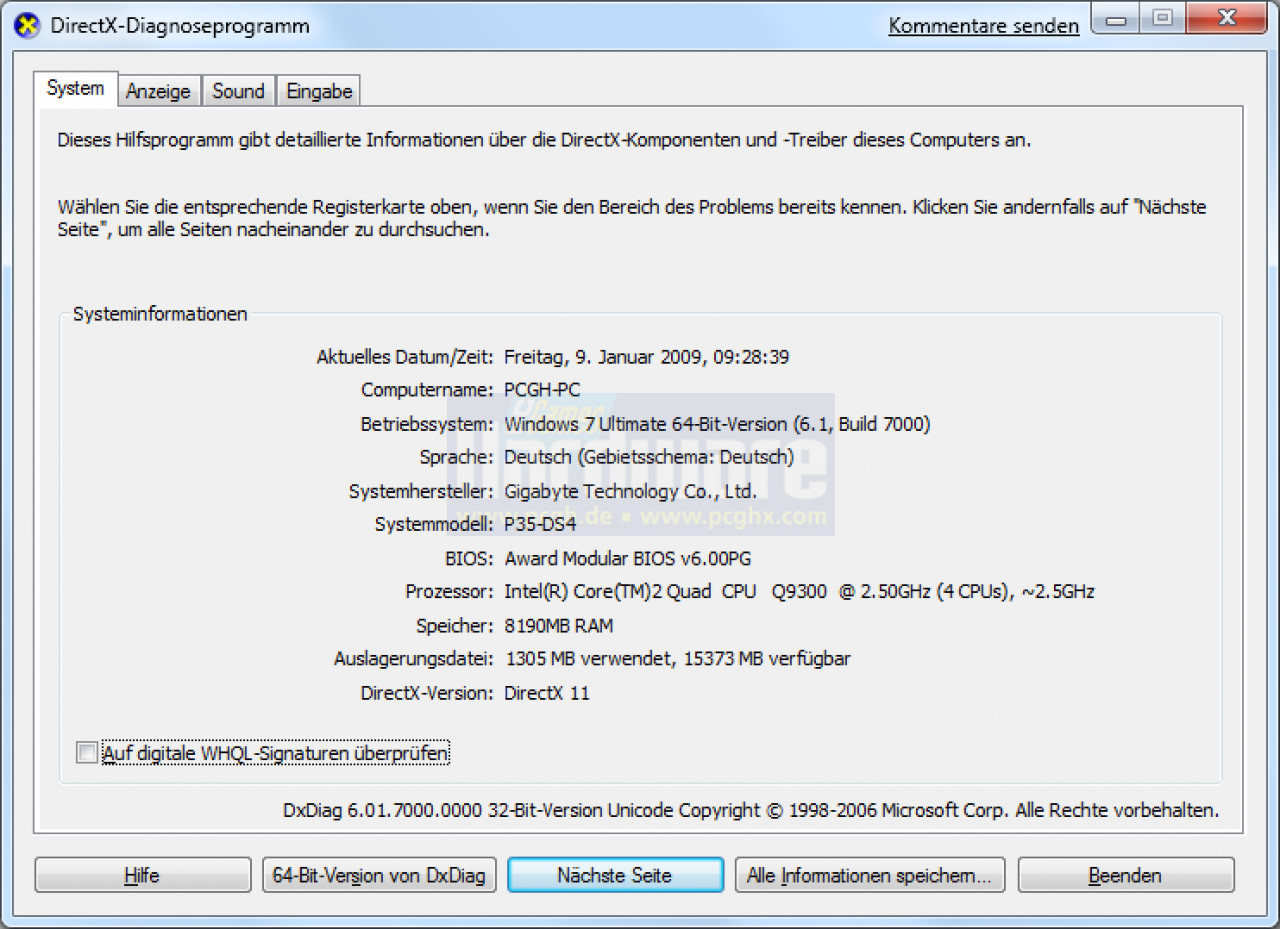Select the Eingabe tab
1280x929 pixels.
click(319, 91)
